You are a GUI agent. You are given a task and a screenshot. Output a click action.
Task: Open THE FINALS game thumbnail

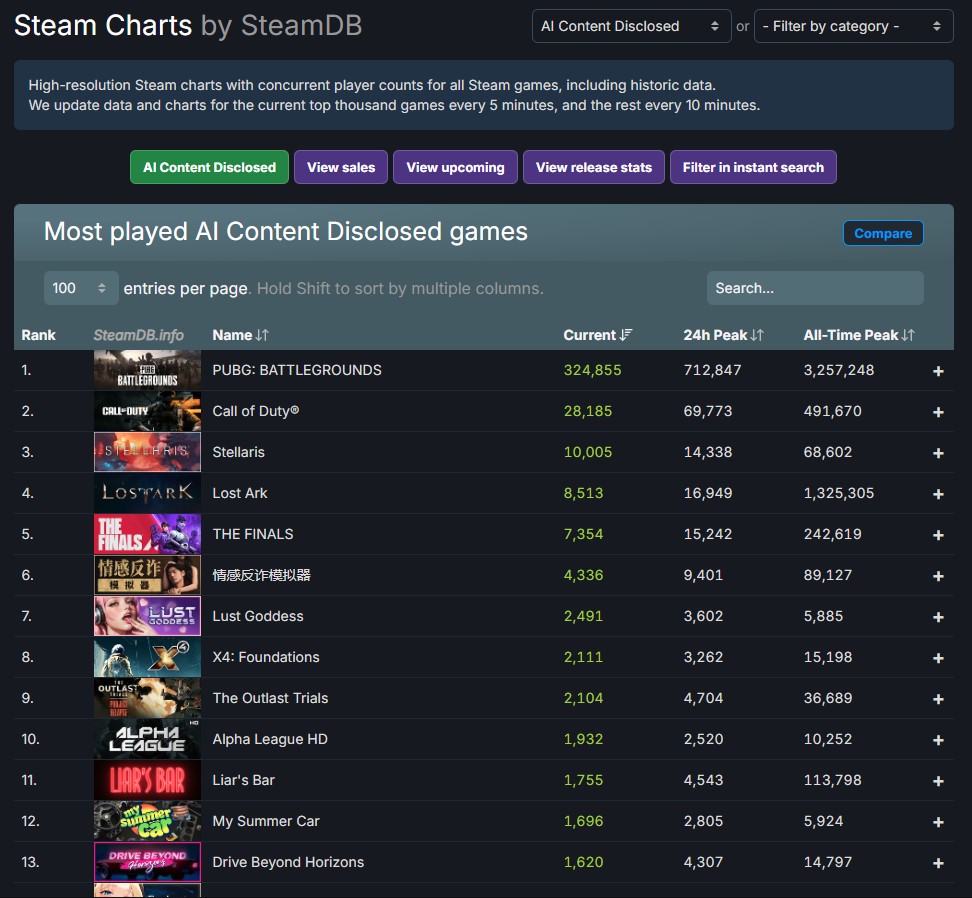coord(148,534)
